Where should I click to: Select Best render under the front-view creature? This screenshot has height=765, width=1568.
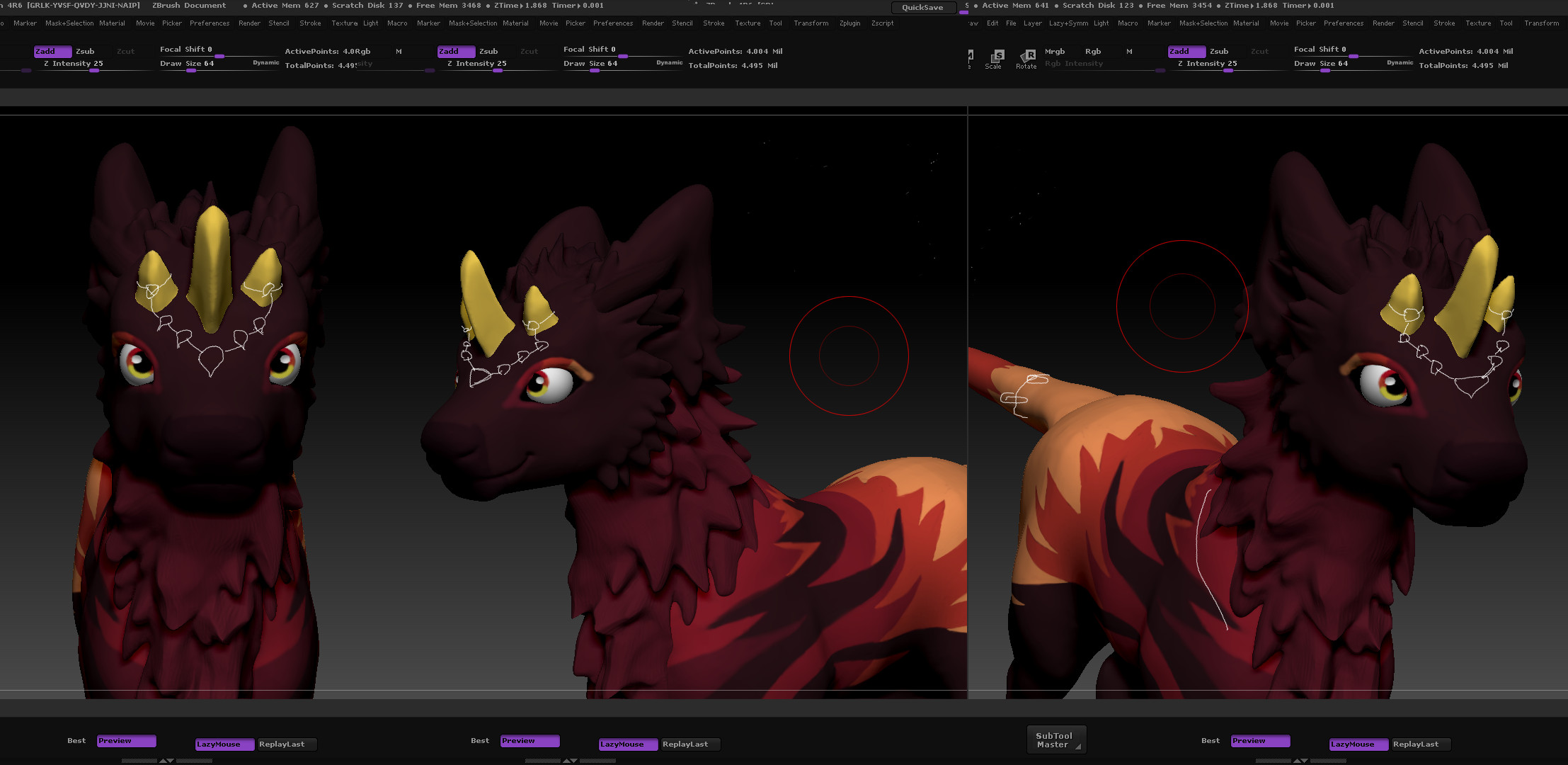pos(76,741)
